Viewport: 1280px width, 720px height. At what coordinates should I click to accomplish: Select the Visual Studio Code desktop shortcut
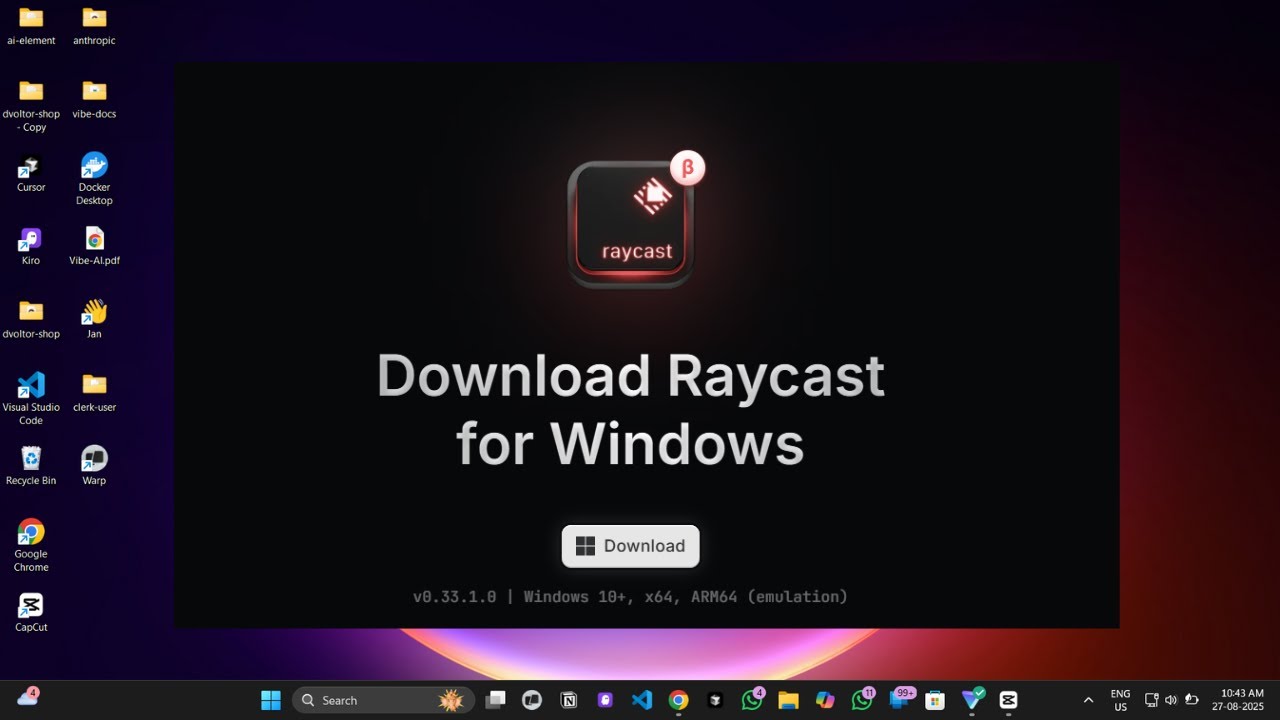click(31, 399)
